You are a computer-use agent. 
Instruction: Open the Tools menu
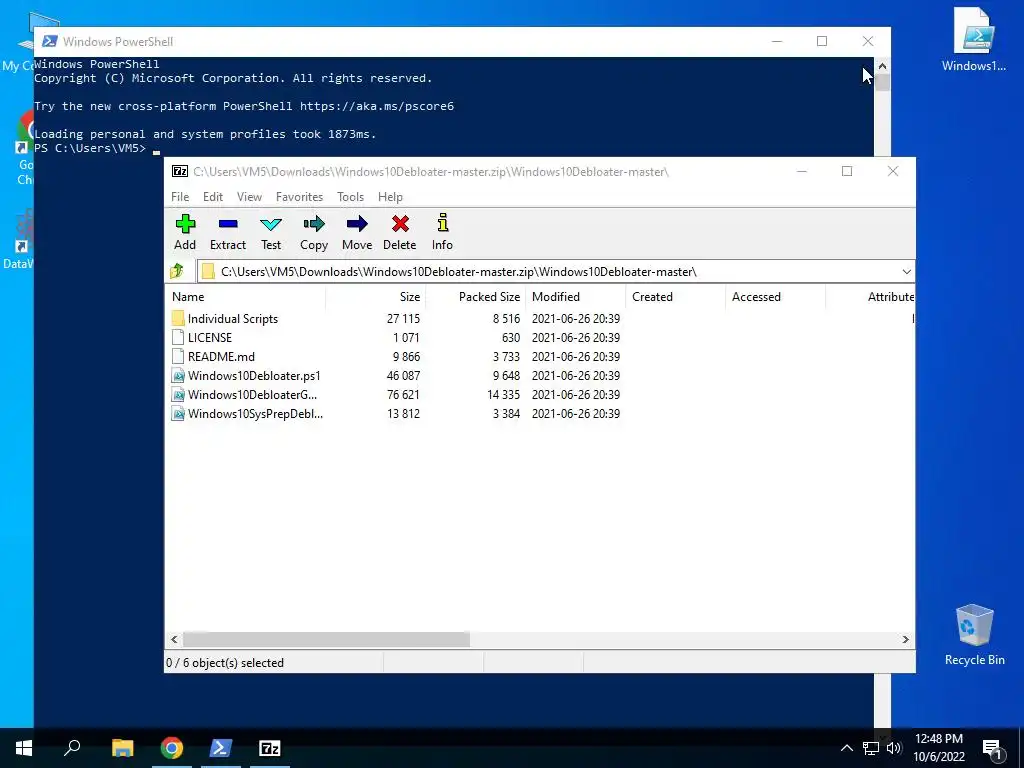click(350, 197)
